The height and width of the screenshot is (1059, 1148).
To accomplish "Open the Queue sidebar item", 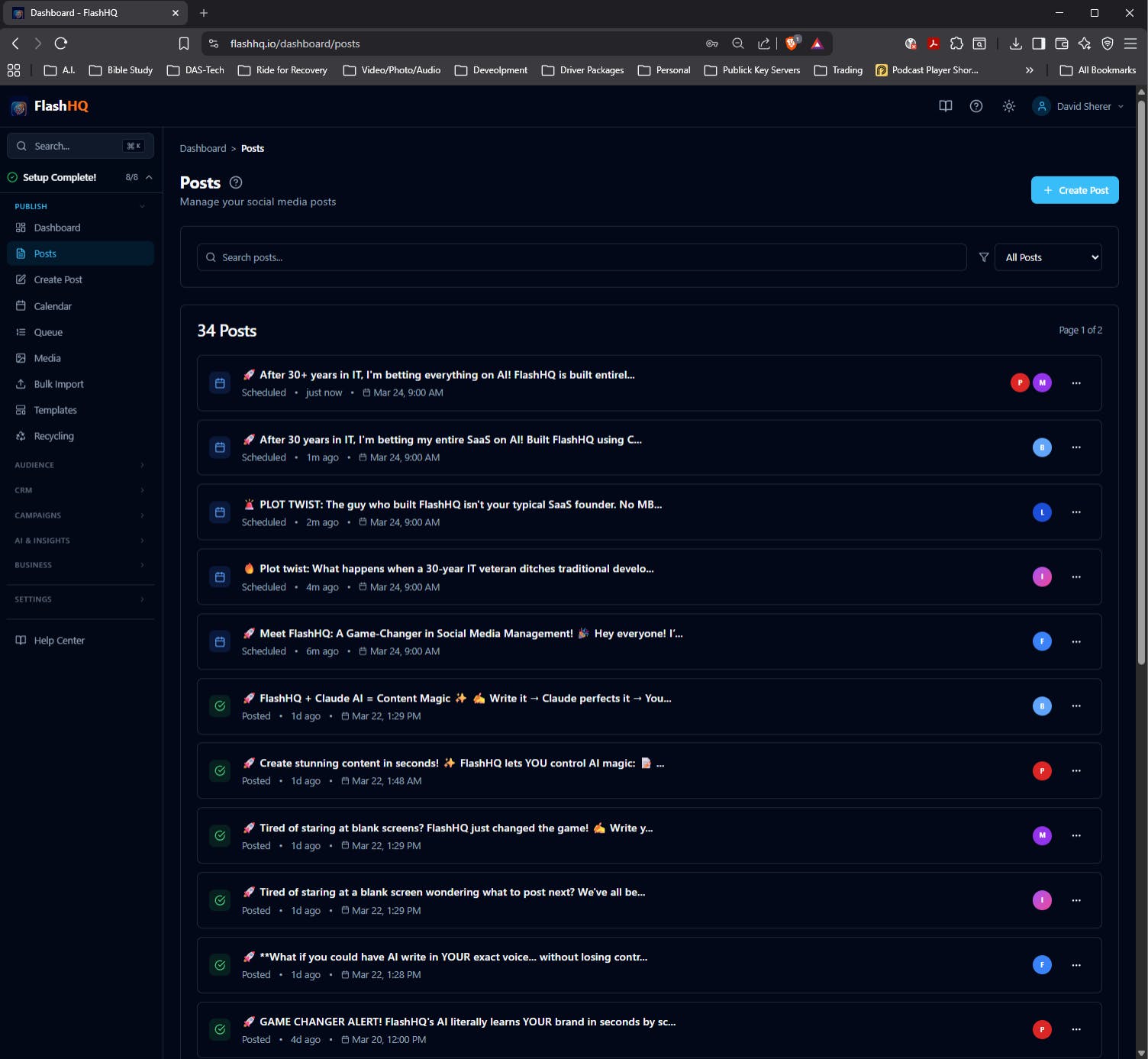I will 48,332.
